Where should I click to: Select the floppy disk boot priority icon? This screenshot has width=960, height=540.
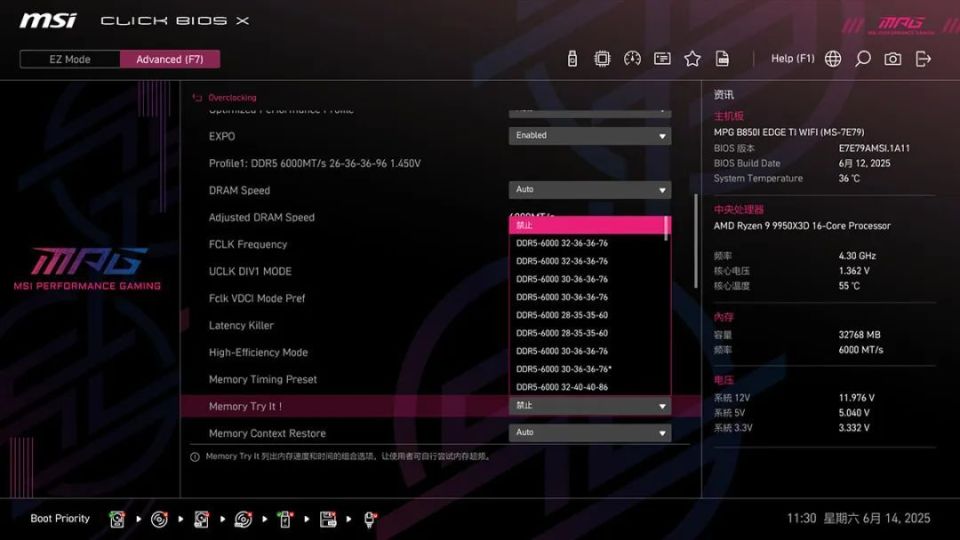point(328,519)
